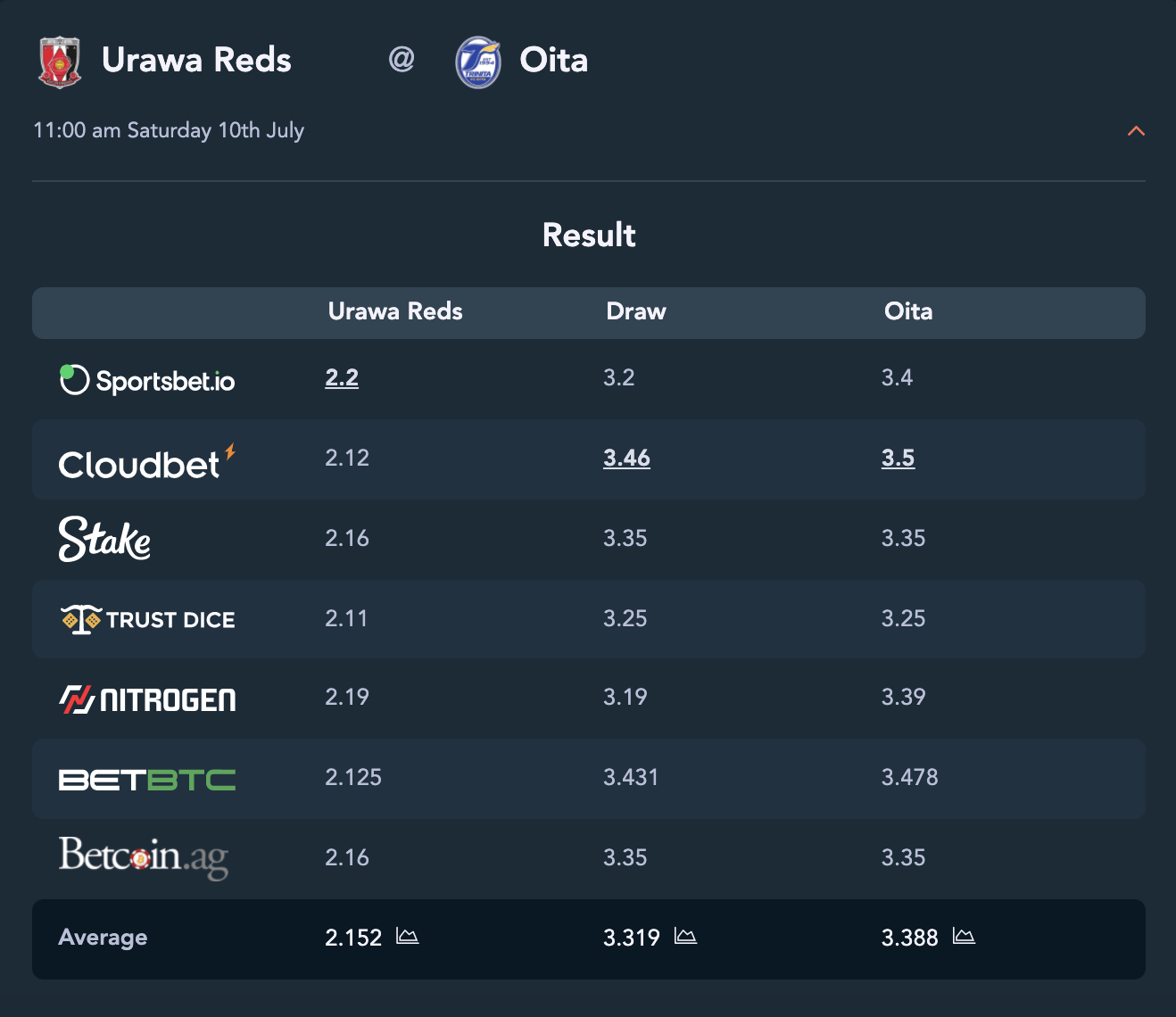The width and height of the screenshot is (1176, 1017).
Task: Click BetBTC Oita odds 3.478
Action: pyautogui.click(x=910, y=777)
